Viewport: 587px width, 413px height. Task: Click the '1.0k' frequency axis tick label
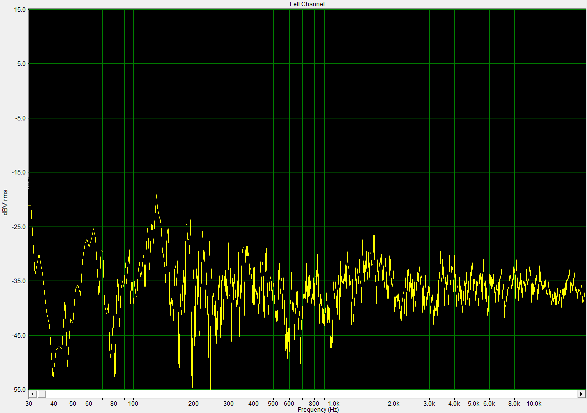333,404
